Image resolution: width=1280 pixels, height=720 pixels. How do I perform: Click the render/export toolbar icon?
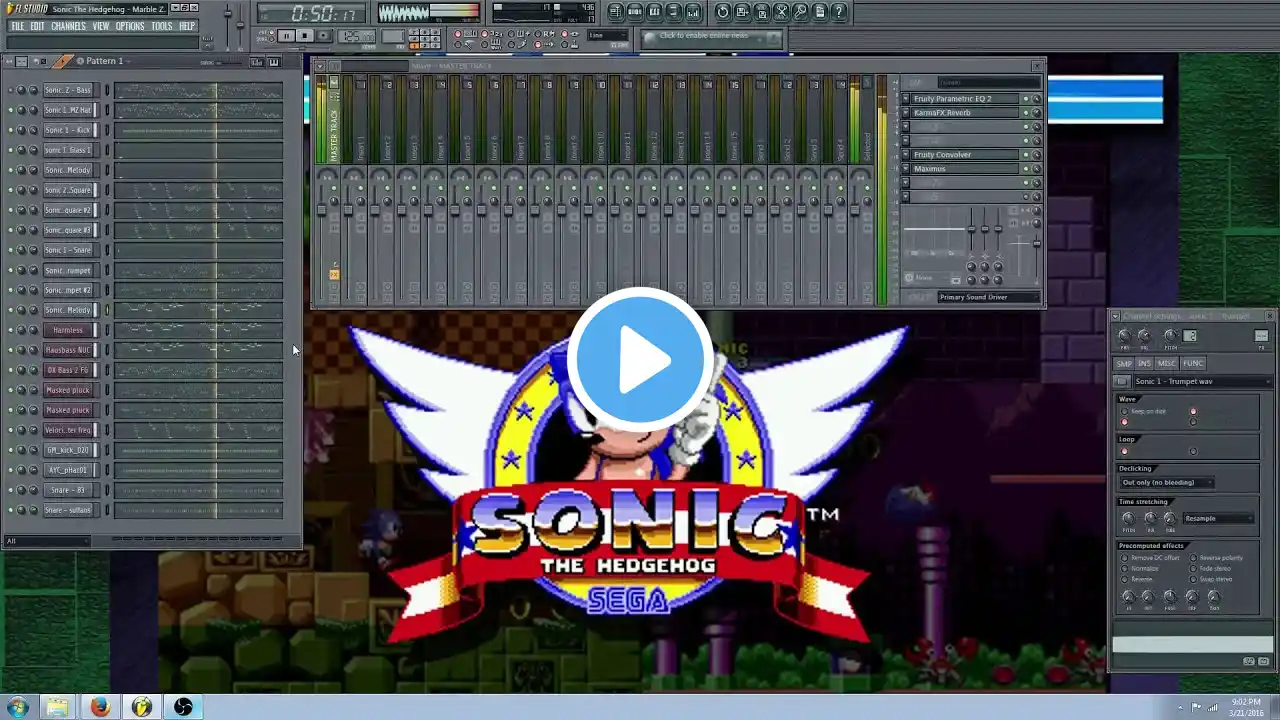762,12
